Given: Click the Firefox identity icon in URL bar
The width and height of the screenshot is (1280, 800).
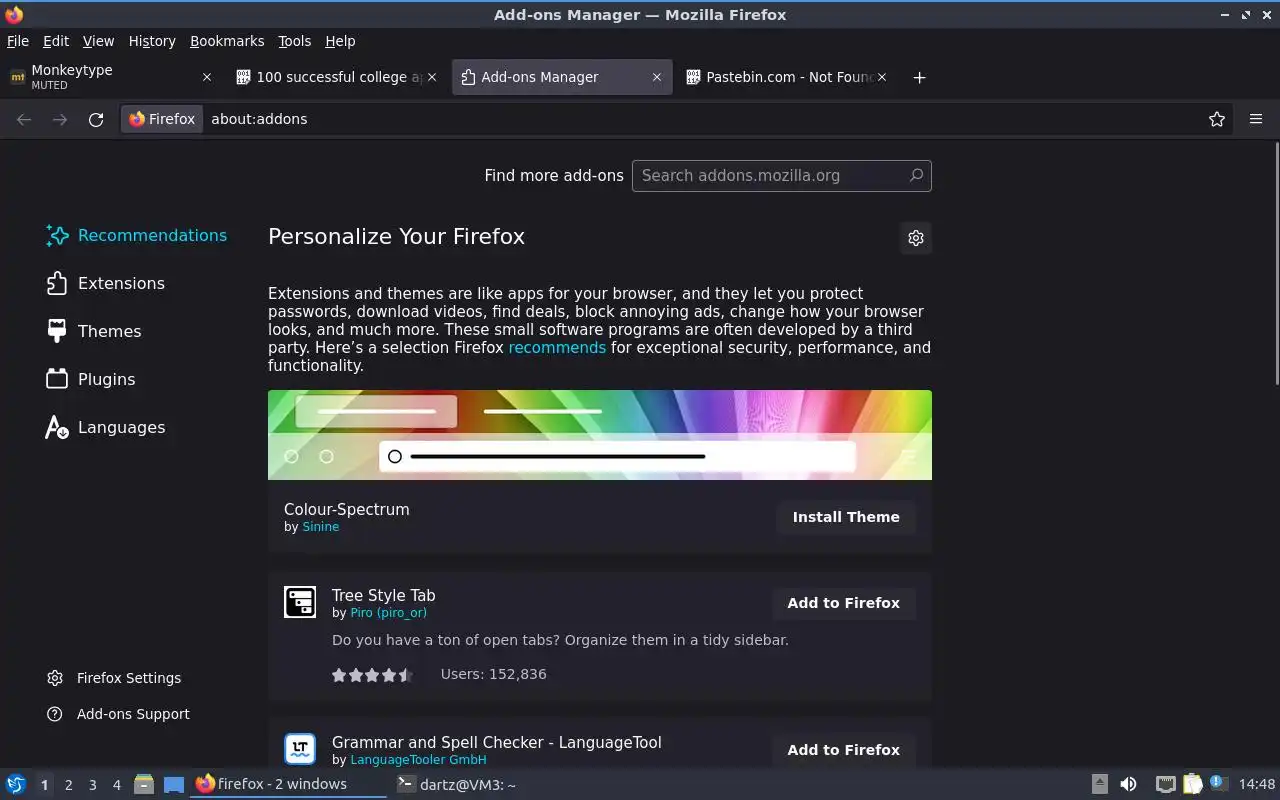Looking at the screenshot, I should click(x=162, y=119).
